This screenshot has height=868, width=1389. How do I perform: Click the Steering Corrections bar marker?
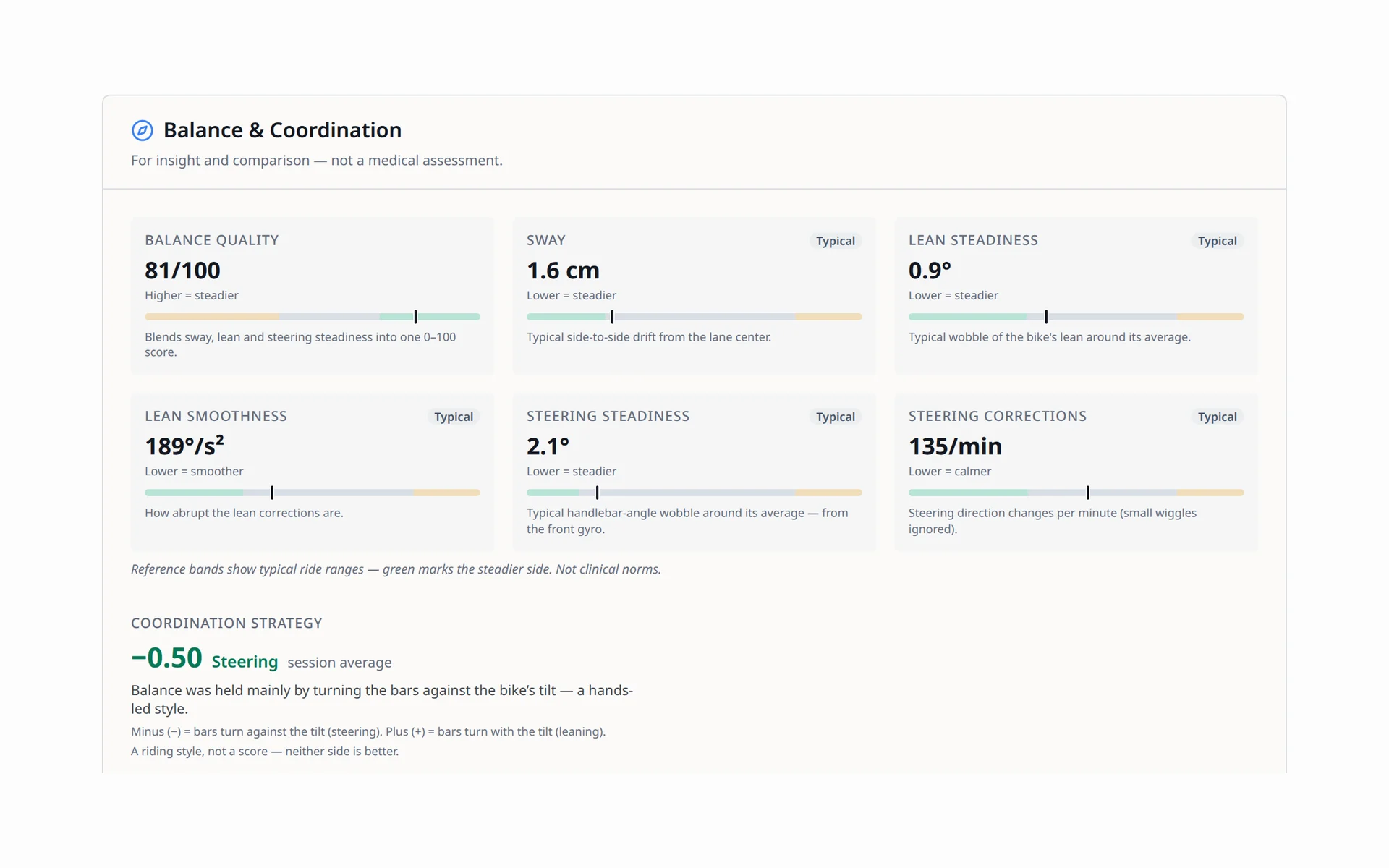(1087, 493)
